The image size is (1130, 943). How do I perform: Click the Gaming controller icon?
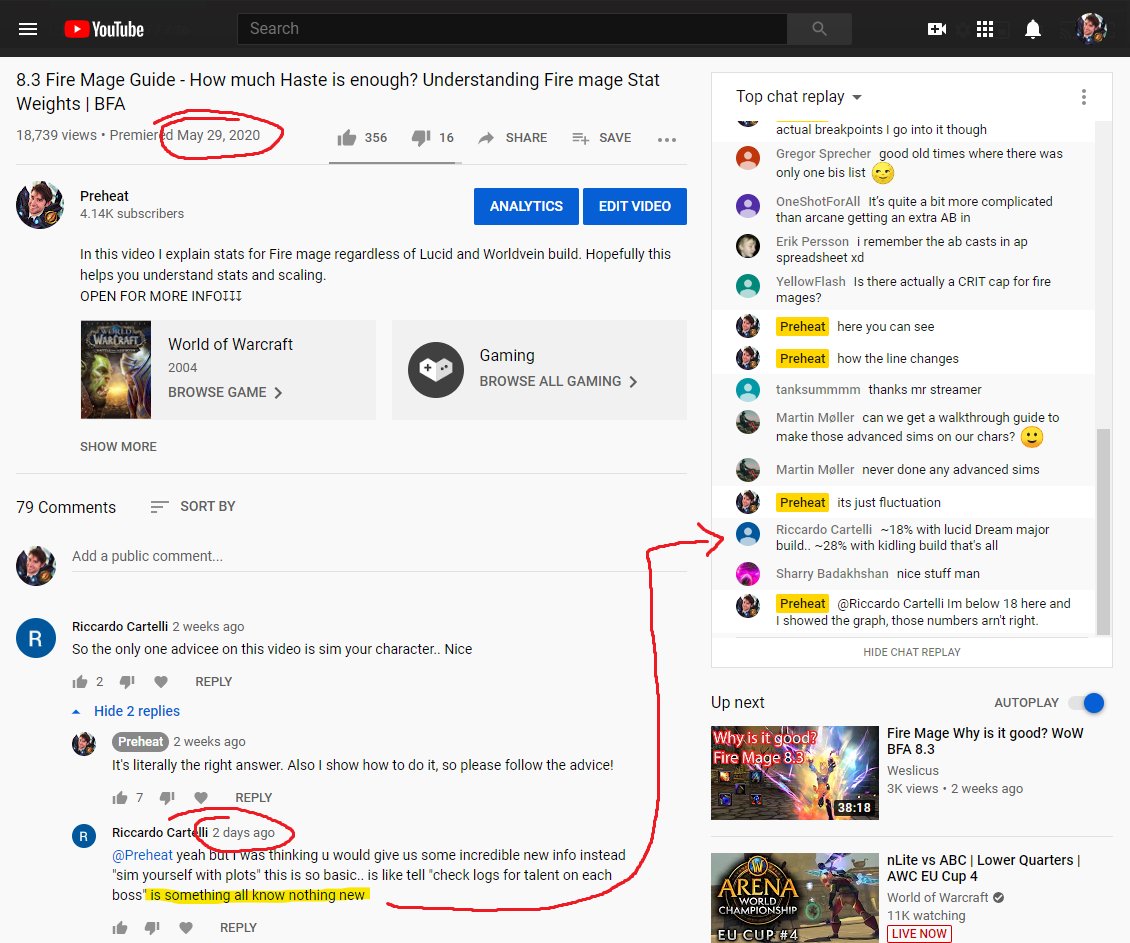pyautogui.click(x=436, y=370)
